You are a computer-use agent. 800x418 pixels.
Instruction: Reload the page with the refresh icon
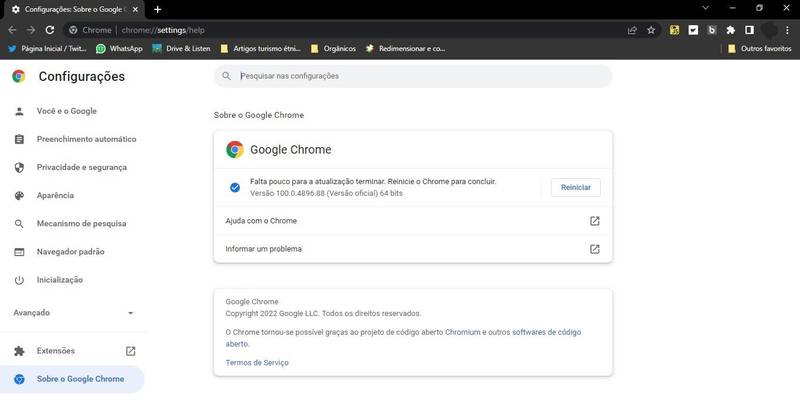tap(49, 30)
